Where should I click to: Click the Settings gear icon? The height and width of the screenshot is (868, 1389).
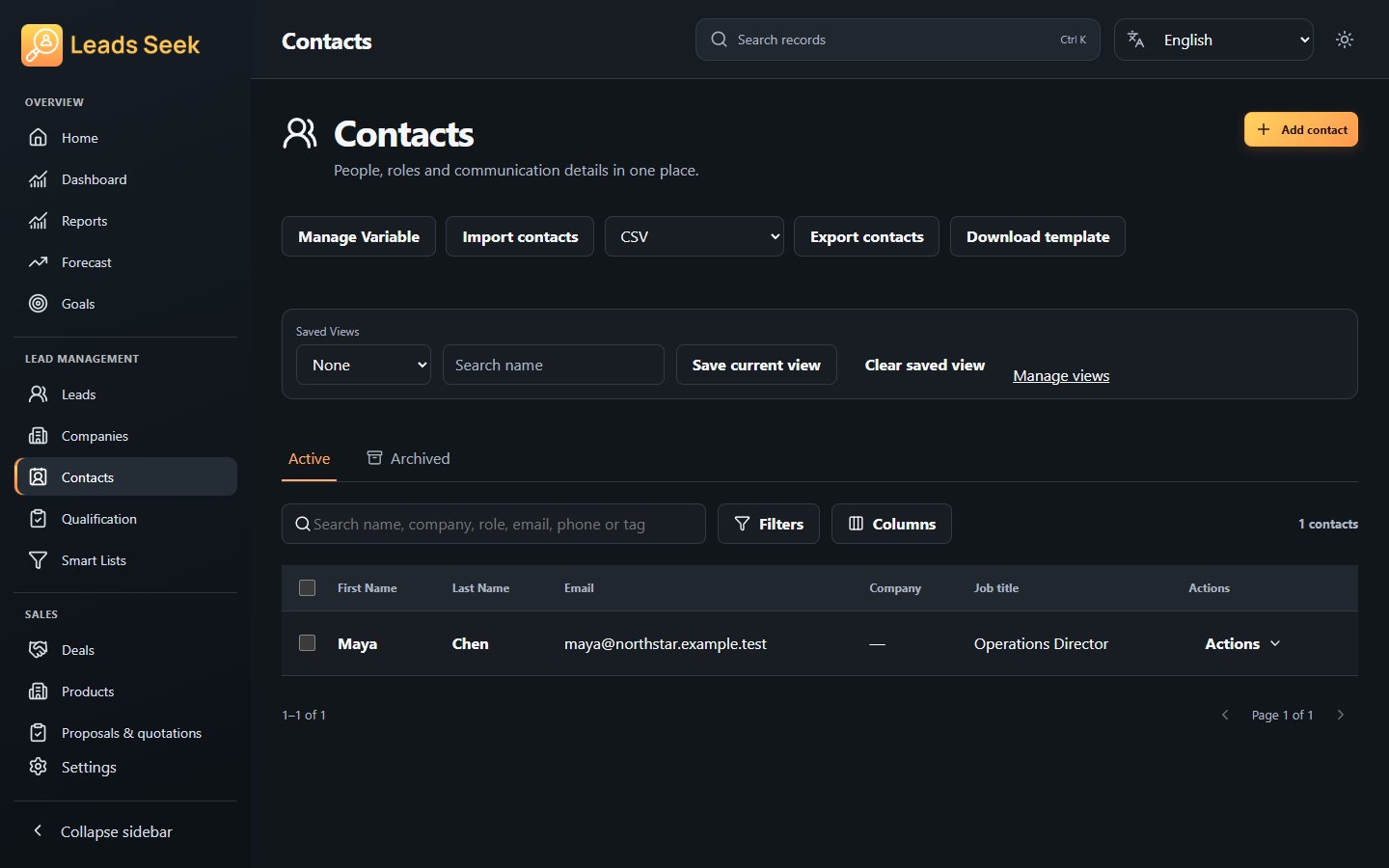pos(38,767)
